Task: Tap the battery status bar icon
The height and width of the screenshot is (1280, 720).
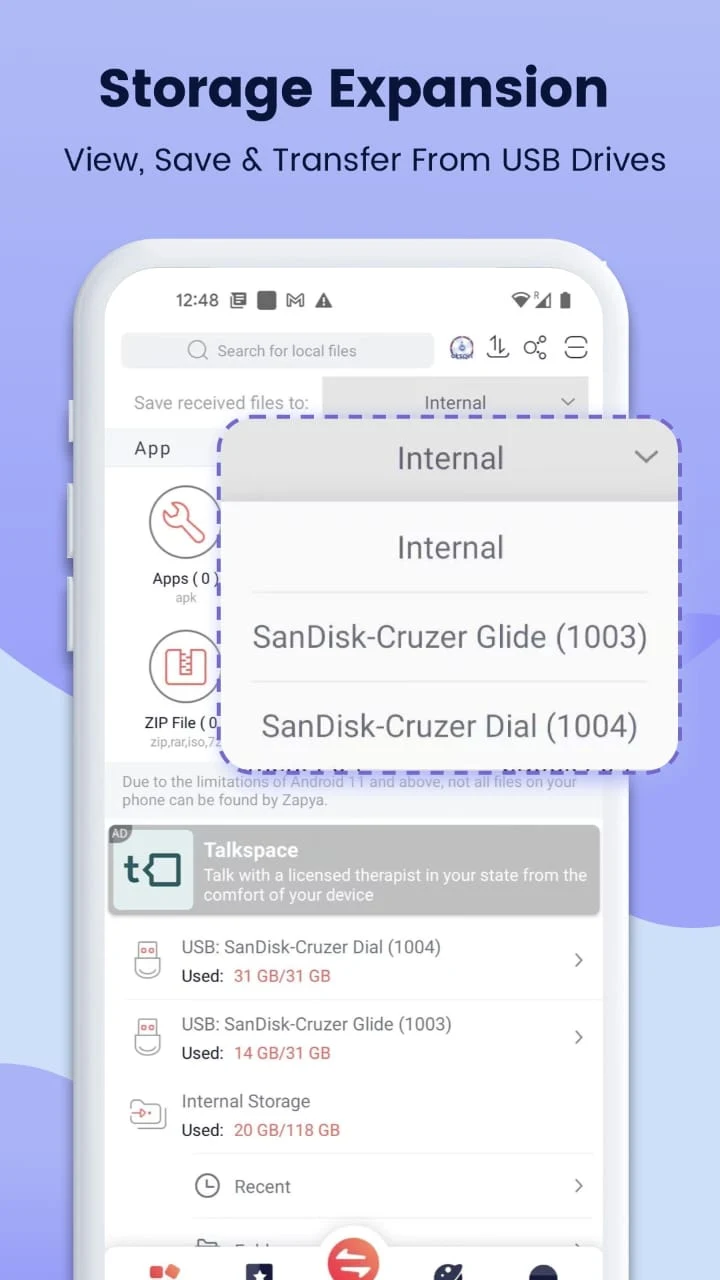Action: pos(565,300)
